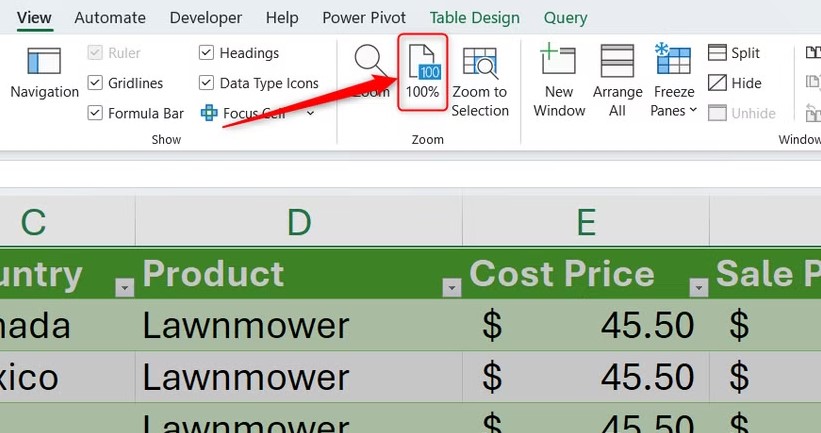Select column C header
Screen dimensions: 821x433
(x=68, y=221)
